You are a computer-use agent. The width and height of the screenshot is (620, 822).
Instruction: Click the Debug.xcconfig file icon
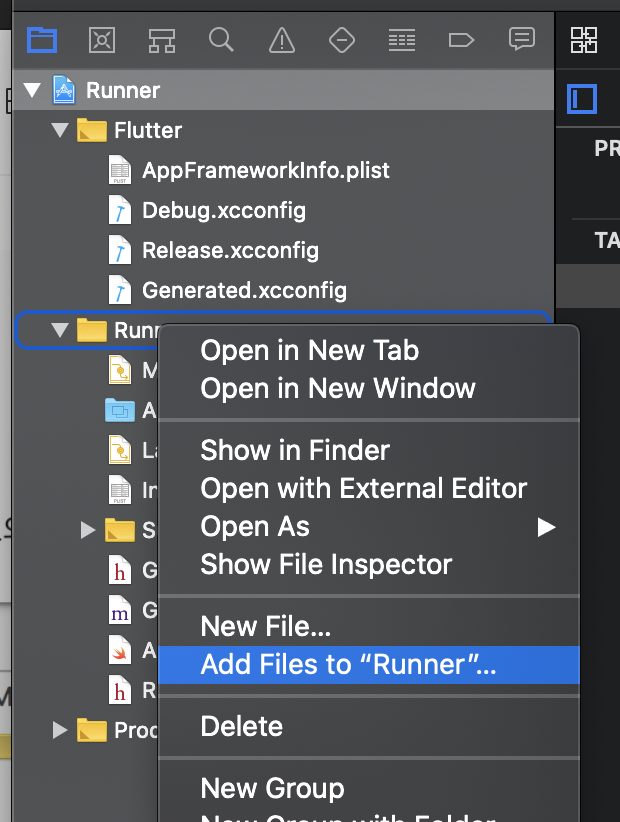[x=120, y=210]
